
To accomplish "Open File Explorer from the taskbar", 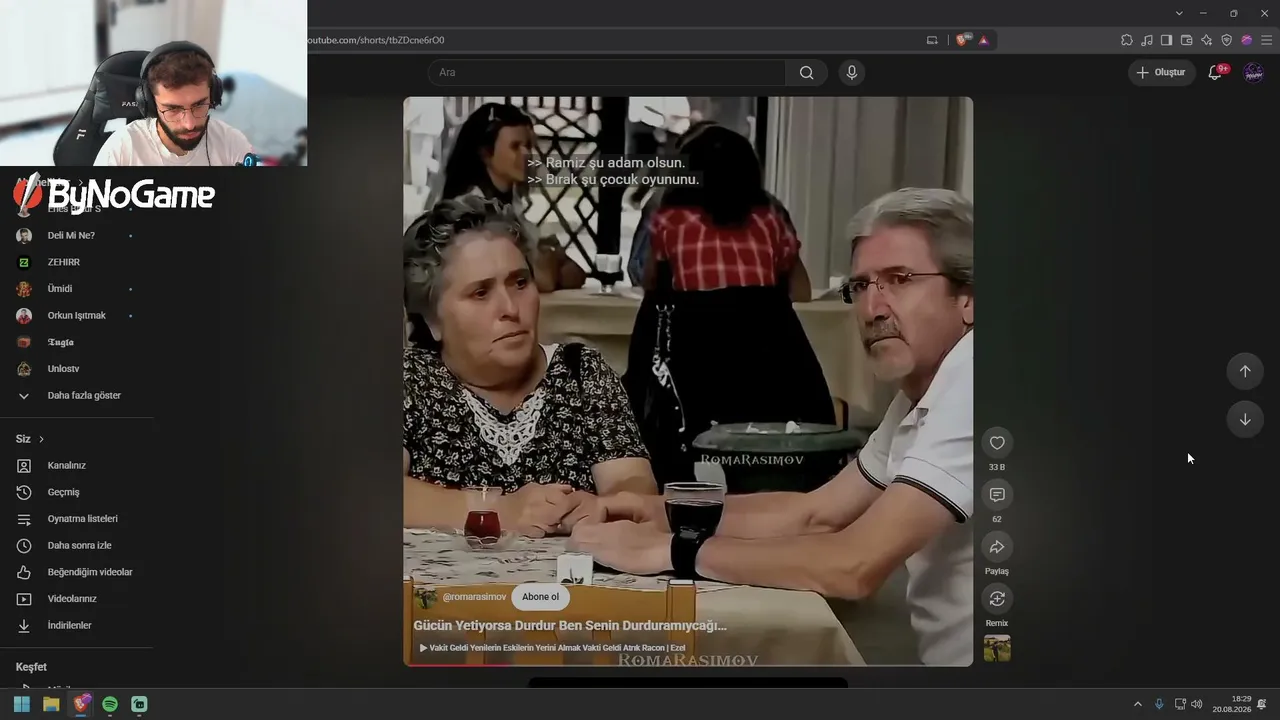I will point(51,704).
